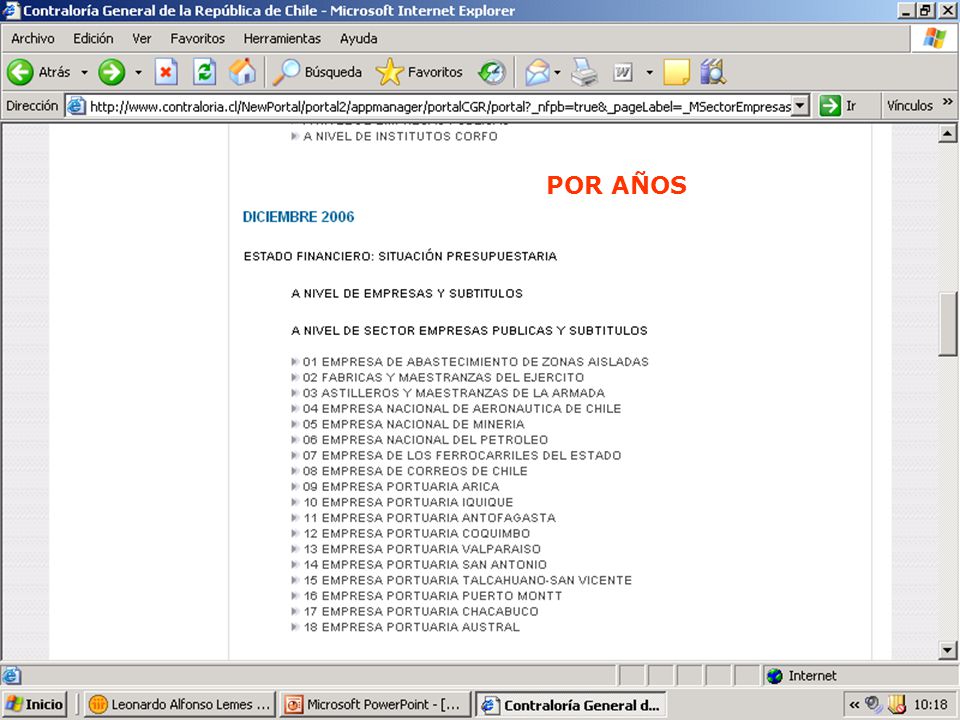Open the Archivo menu
Image resolution: width=960 pixels, height=720 pixels.
(x=32, y=39)
